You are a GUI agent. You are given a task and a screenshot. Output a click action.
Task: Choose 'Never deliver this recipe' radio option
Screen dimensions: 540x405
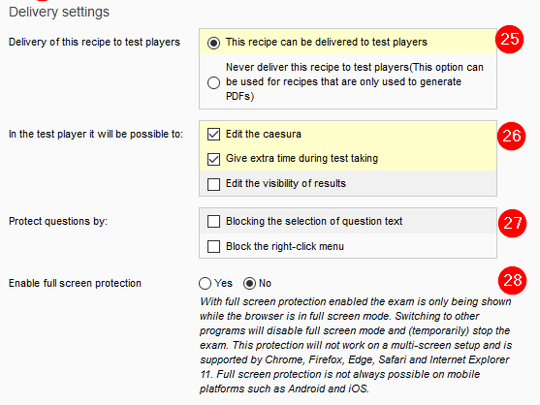pos(214,83)
